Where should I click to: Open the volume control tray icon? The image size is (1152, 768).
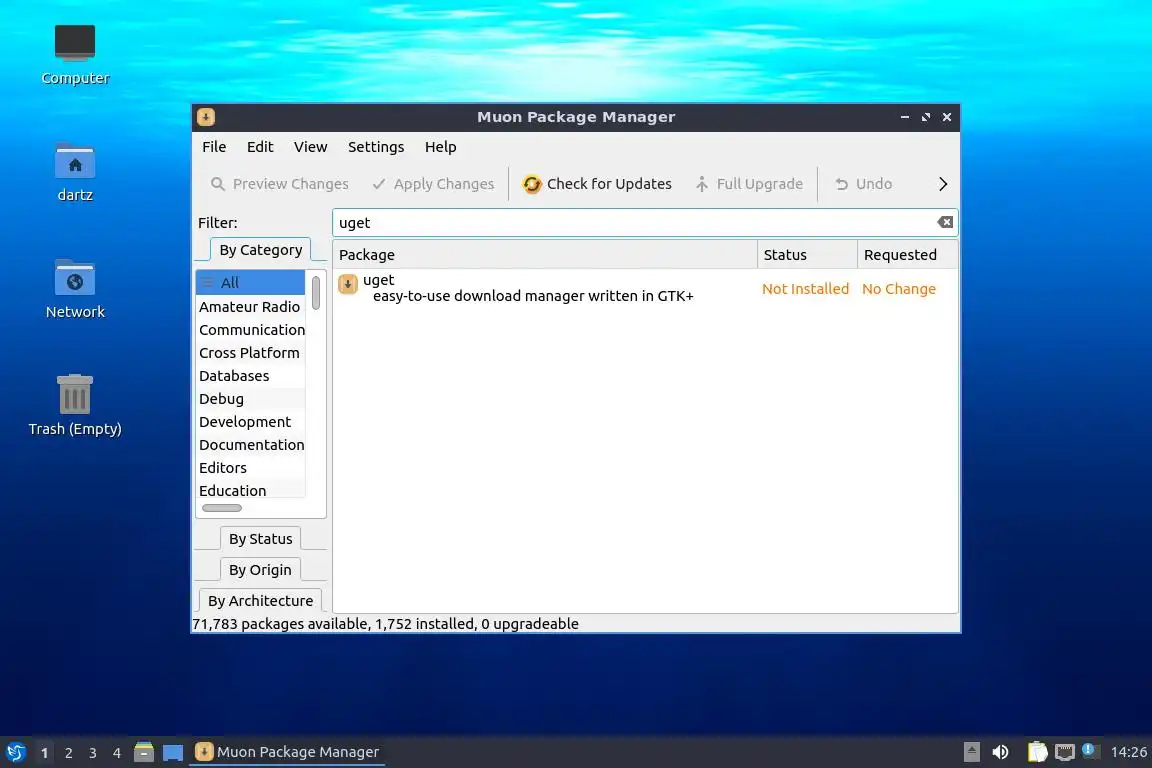click(1000, 752)
